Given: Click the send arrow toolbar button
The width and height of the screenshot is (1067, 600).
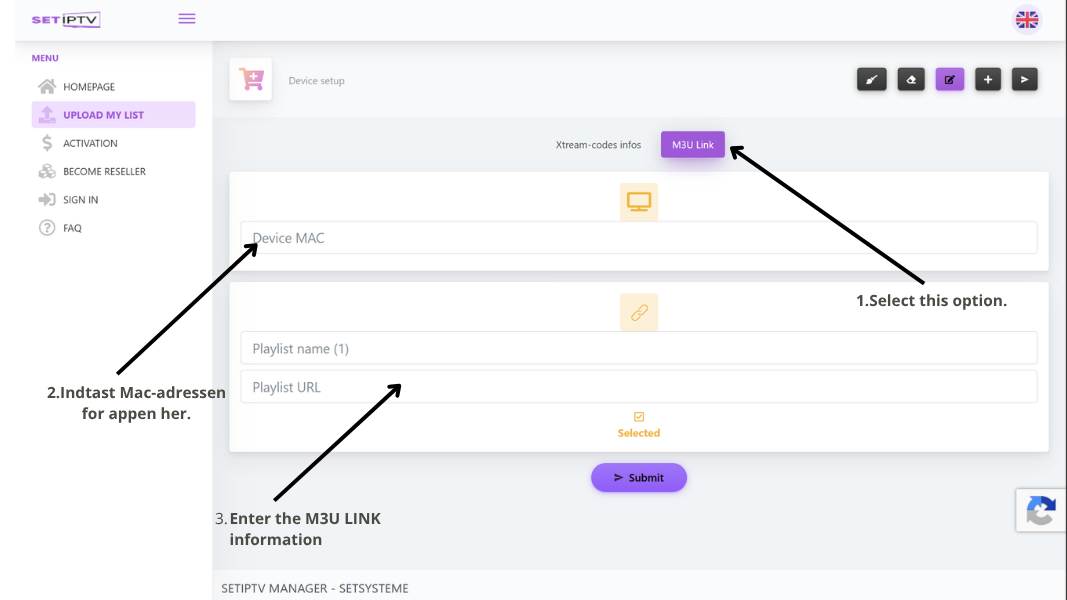Looking at the screenshot, I should [1025, 80].
